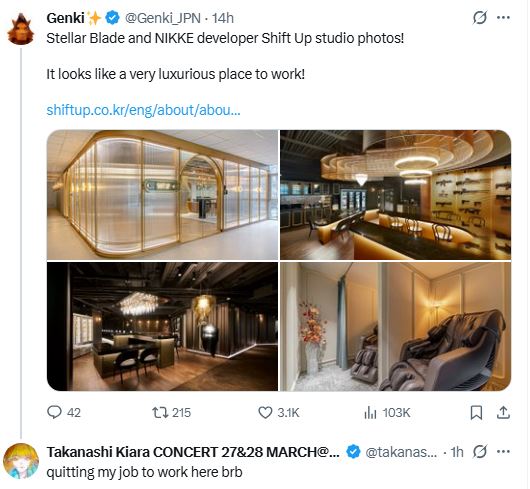View the gold glass office entrance photo
The image size is (530, 489).
(x=163, y=195)
